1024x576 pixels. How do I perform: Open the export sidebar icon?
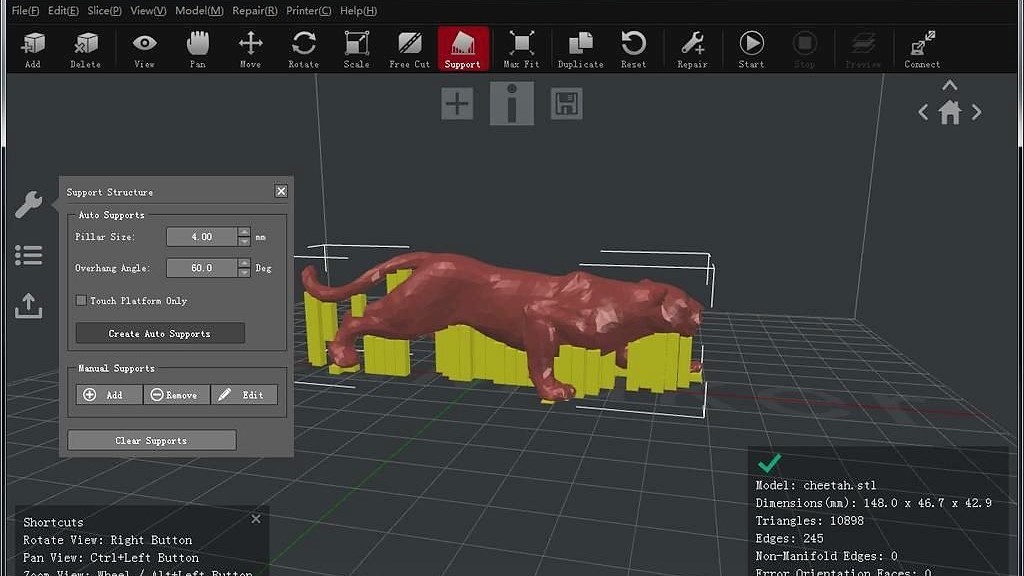[x=29, y=306]
